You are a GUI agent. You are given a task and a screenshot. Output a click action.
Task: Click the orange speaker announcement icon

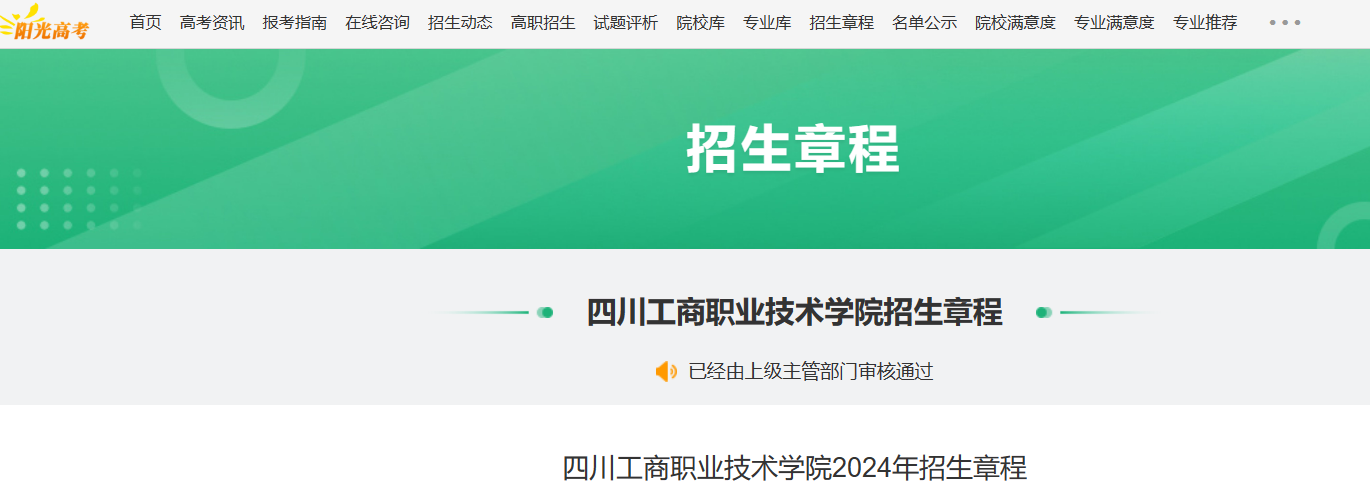(666, 372)
